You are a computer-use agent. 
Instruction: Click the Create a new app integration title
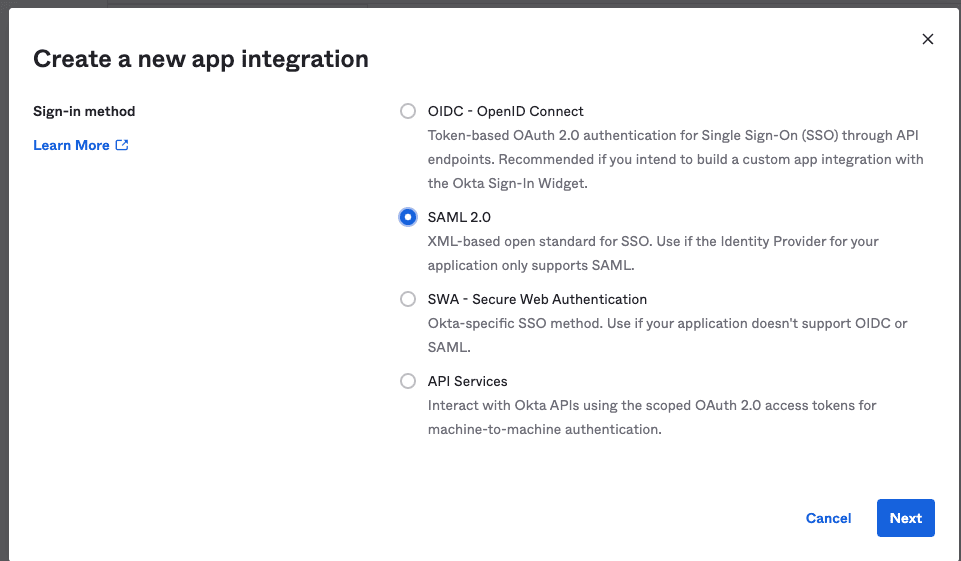click(201, 59)
